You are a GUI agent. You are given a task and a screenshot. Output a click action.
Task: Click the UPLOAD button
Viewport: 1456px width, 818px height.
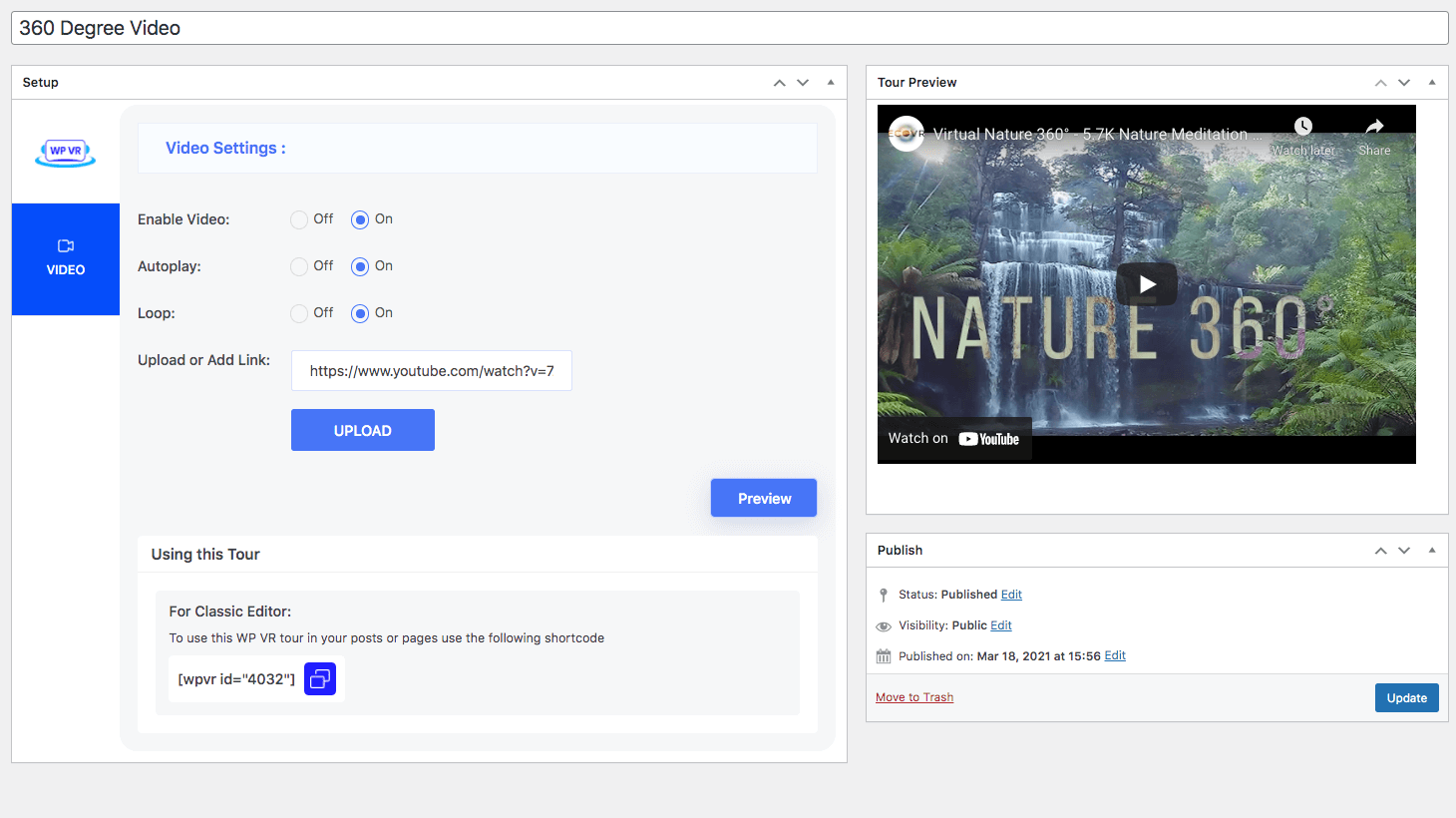tap(363, 430)
